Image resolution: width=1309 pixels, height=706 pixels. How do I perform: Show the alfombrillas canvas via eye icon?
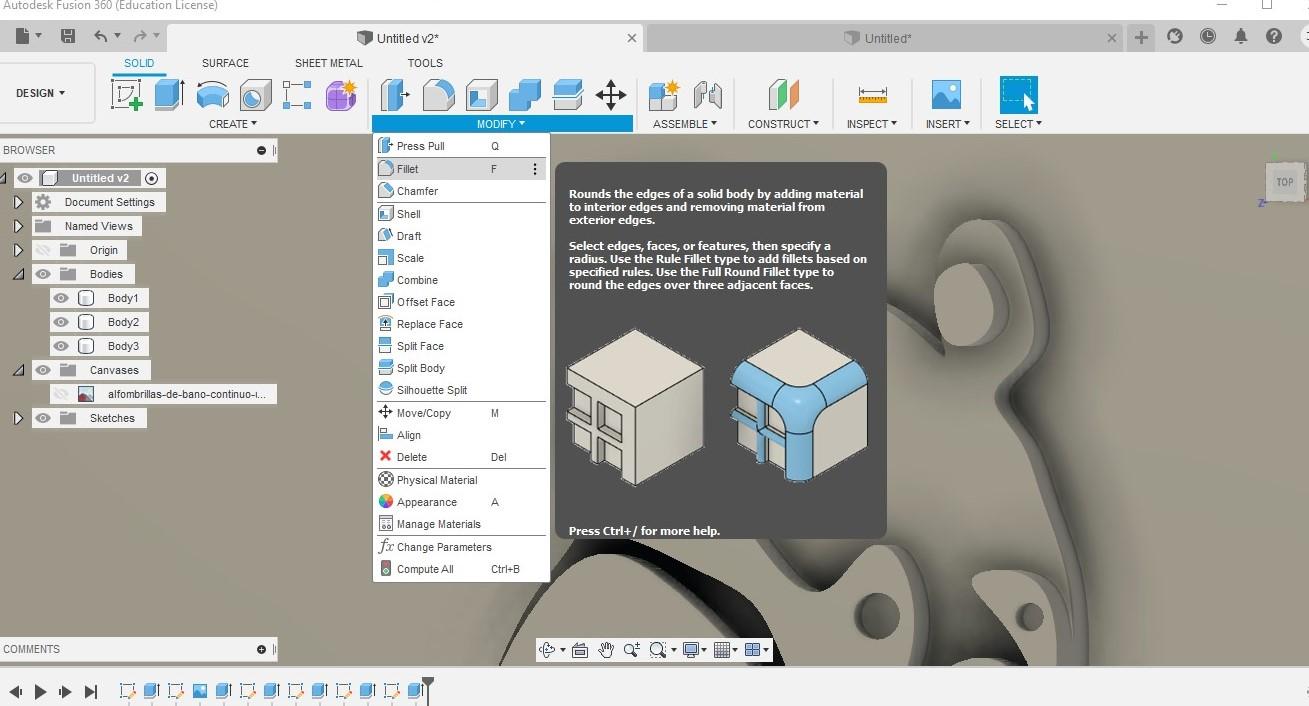pos(61,394)
